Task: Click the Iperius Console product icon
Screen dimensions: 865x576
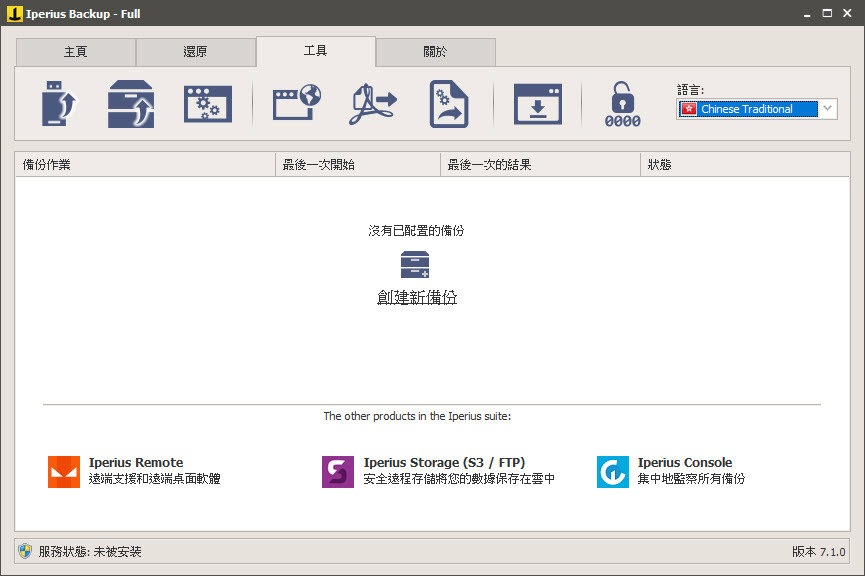Action: point(612,472)
